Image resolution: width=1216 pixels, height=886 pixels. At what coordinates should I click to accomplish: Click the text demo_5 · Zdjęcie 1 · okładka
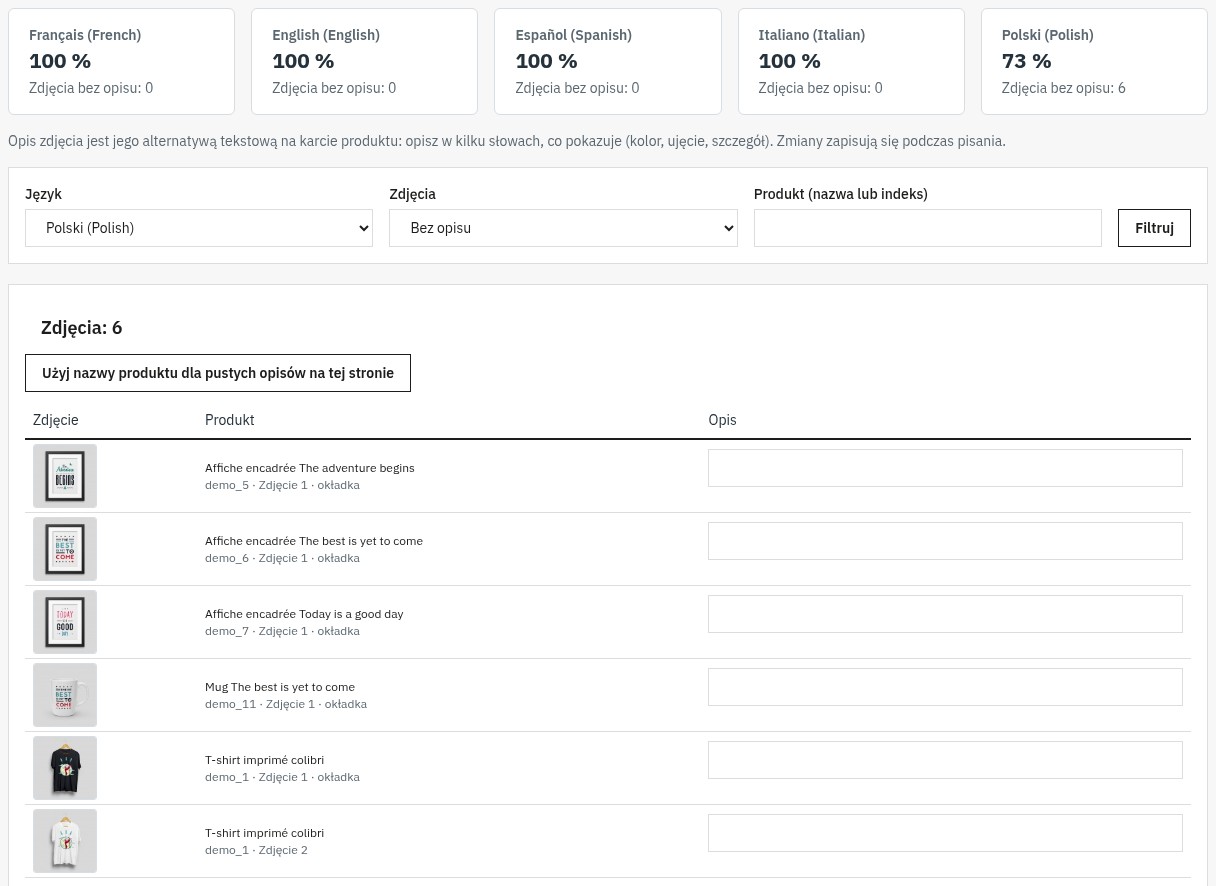click(x=282, y=485)
